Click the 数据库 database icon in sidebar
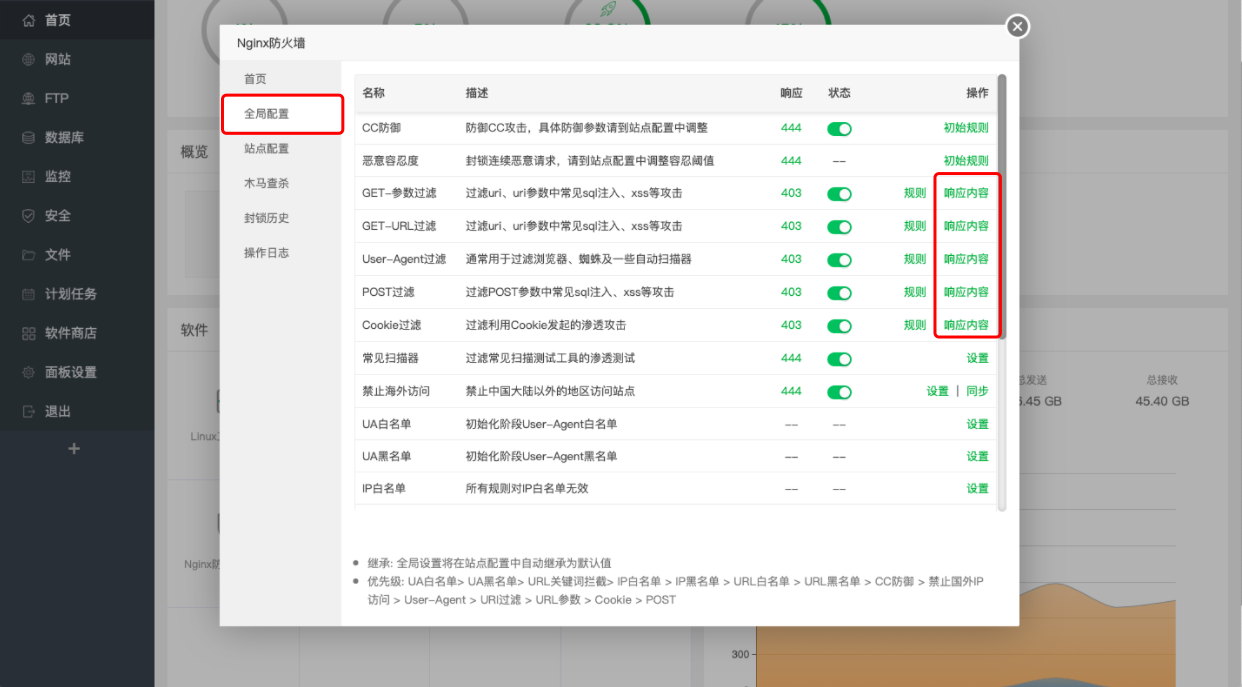The height and width of the screenshot is (687, 1242). point(28,137)
